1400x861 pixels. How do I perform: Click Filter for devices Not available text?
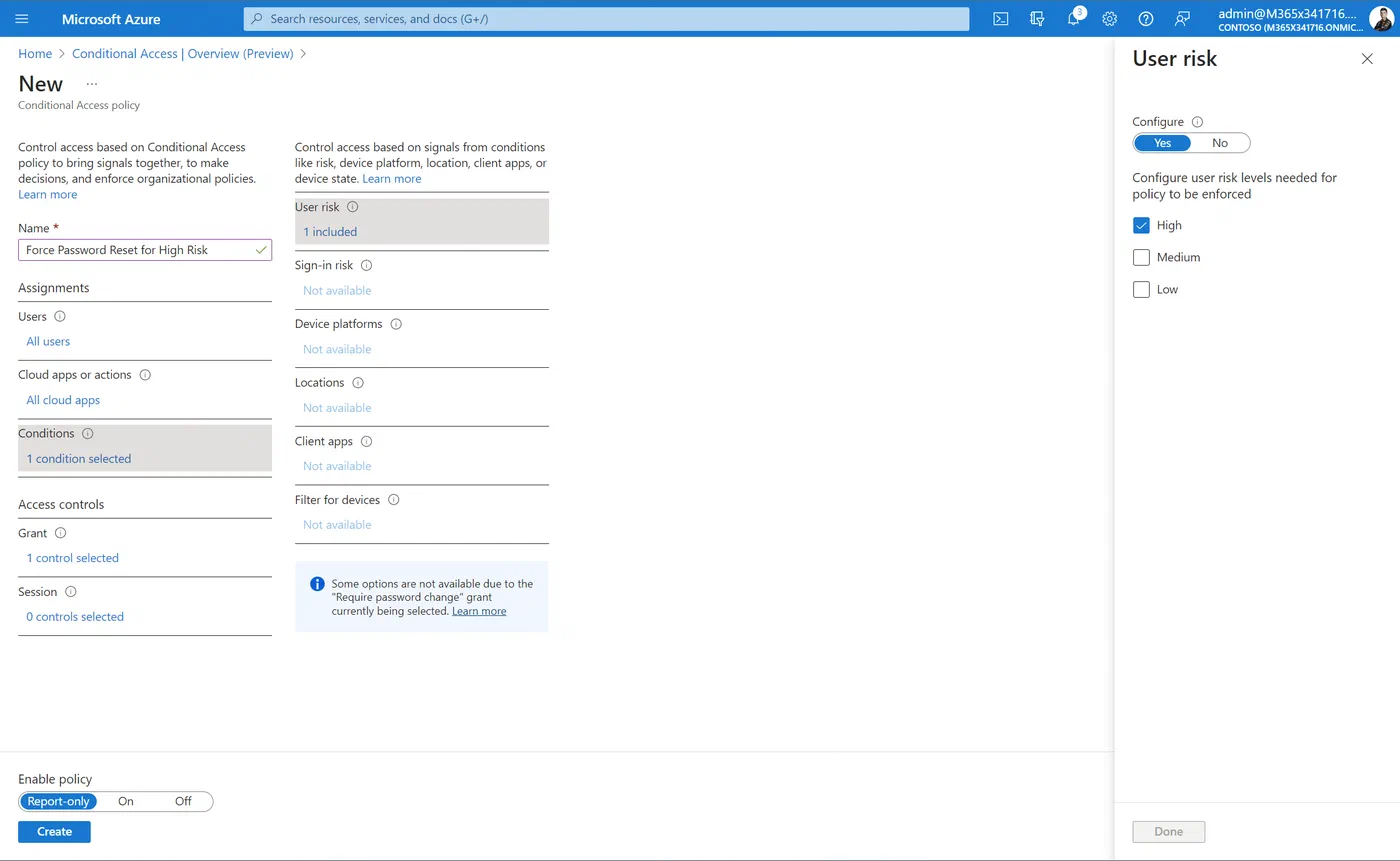tap(337, 525)
